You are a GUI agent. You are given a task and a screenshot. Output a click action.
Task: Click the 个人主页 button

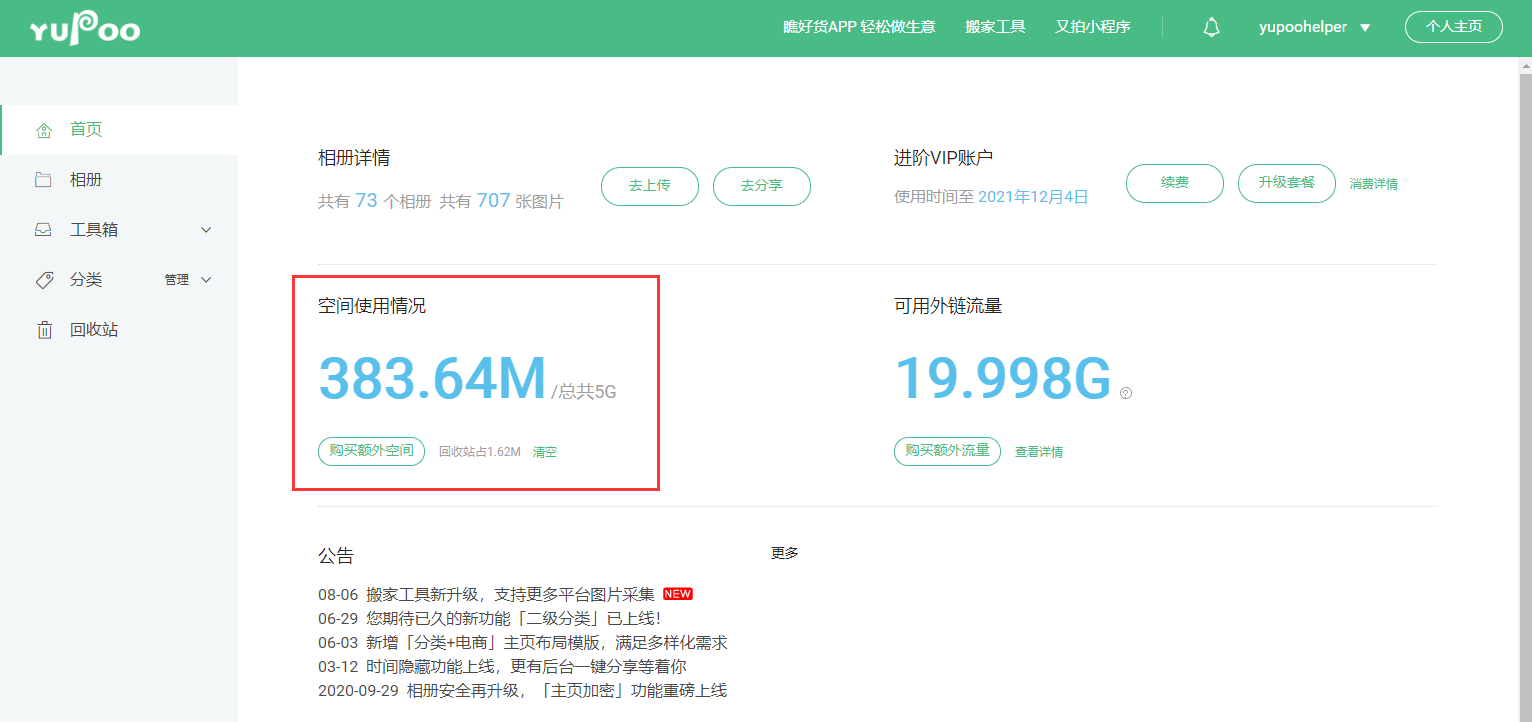point(1453,27)
